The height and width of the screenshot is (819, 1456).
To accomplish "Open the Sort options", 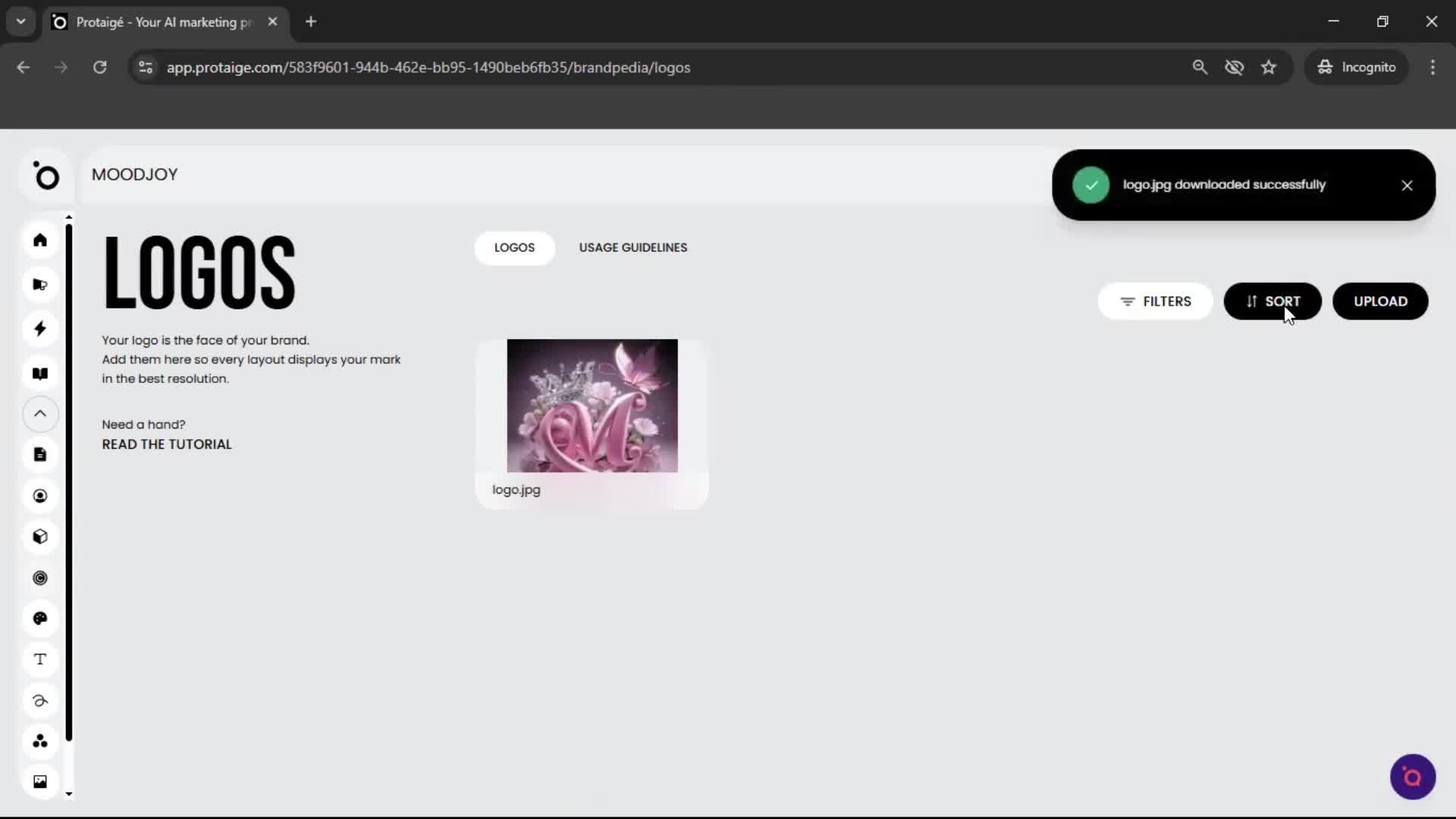I will (1272, 301).
